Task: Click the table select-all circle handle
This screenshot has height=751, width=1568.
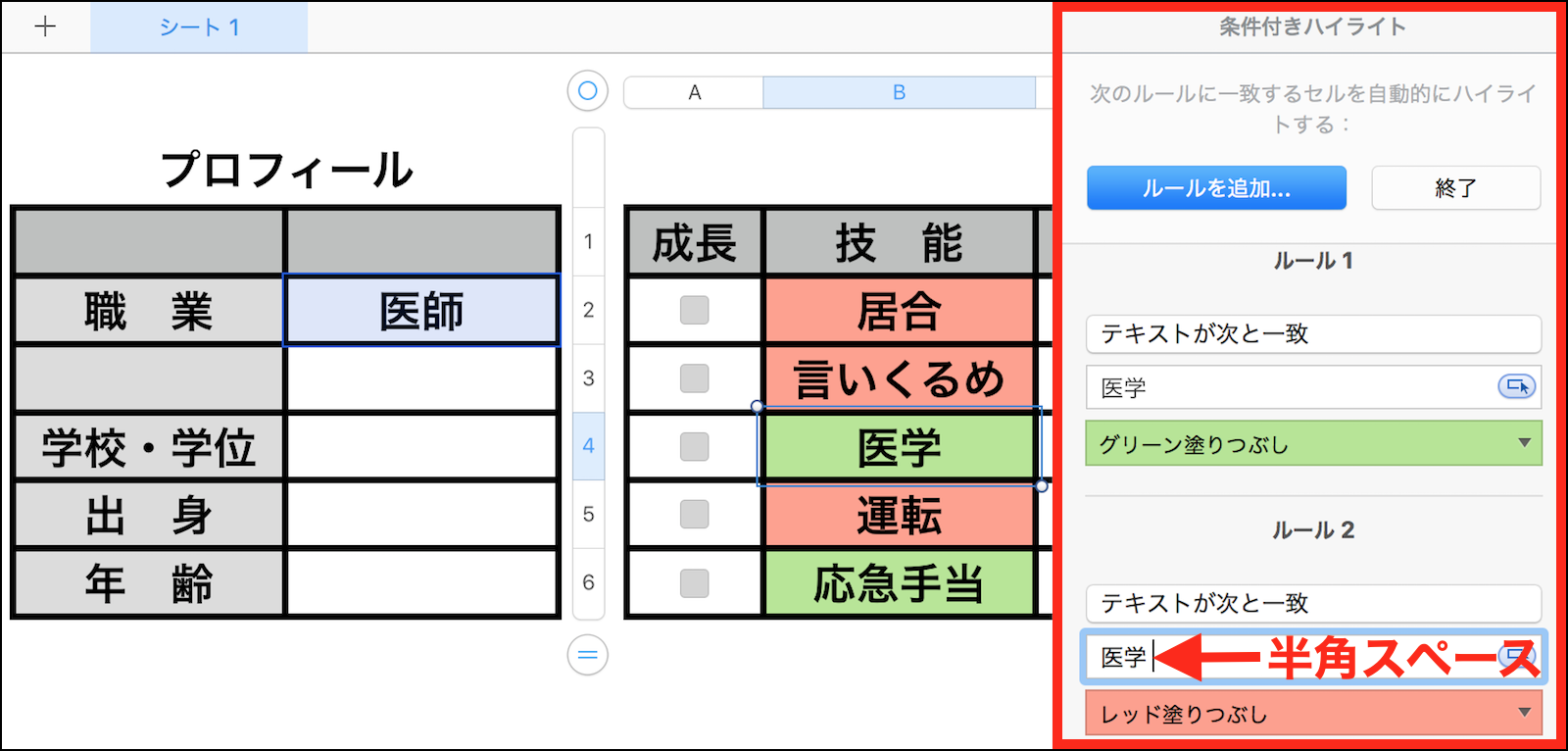Action: point(587,91)
